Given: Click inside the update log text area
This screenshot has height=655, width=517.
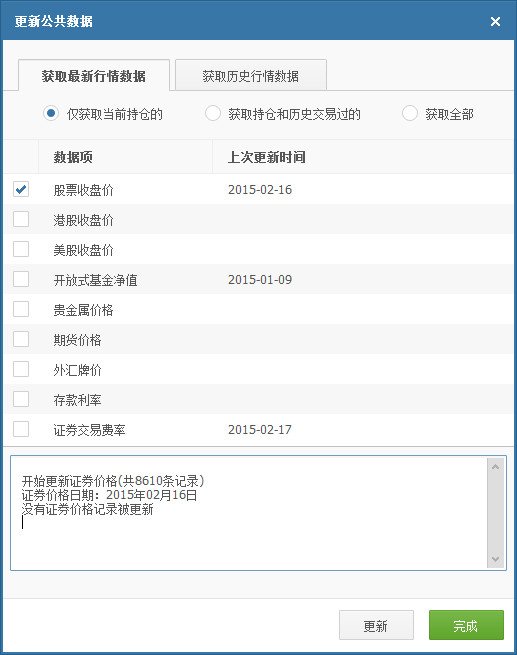Looking at the screenshot, I should point(249,513).
